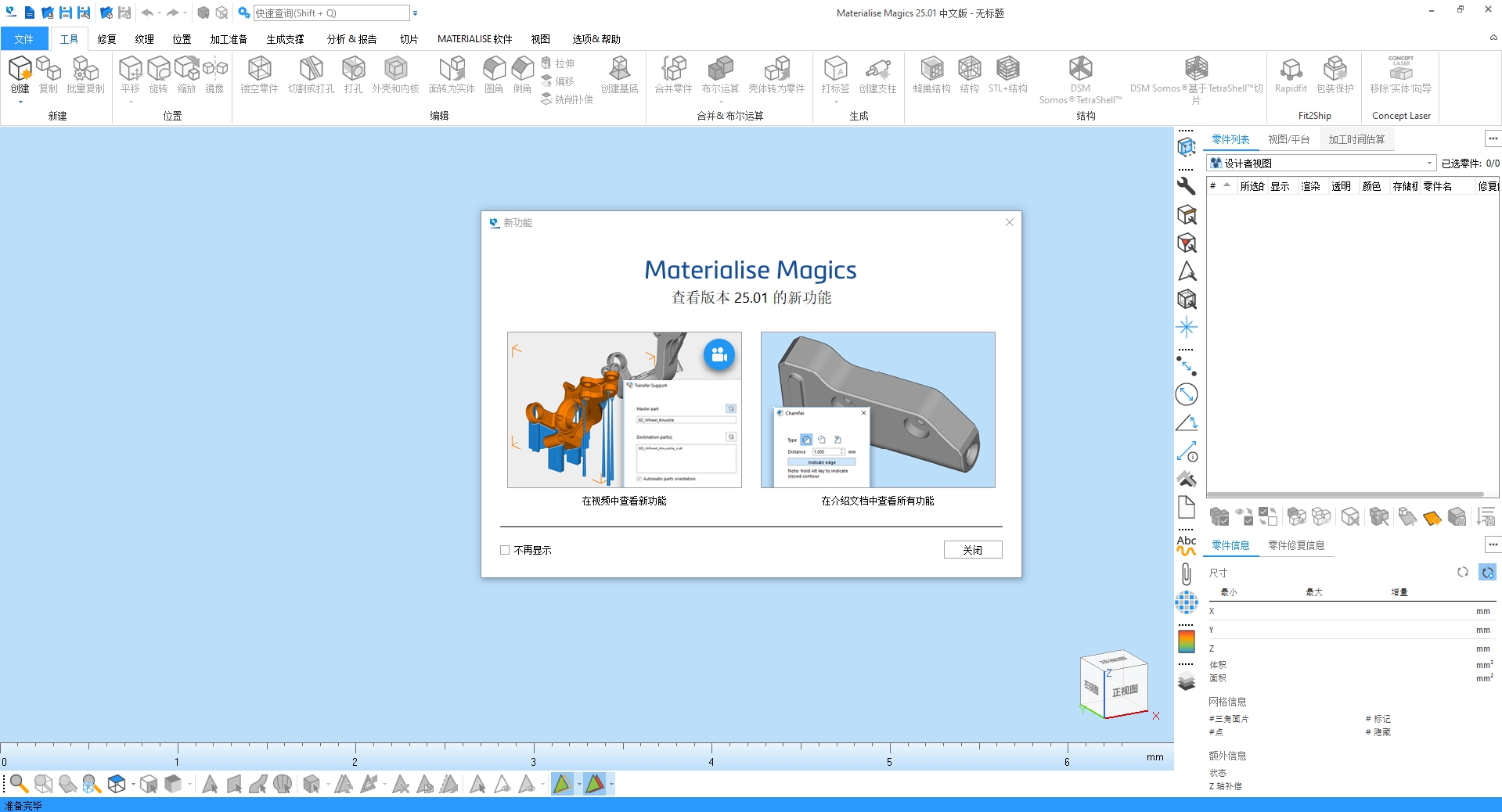
Task: Open the 布尔运算 boolean tool
Action: click(x=720, y=74)
